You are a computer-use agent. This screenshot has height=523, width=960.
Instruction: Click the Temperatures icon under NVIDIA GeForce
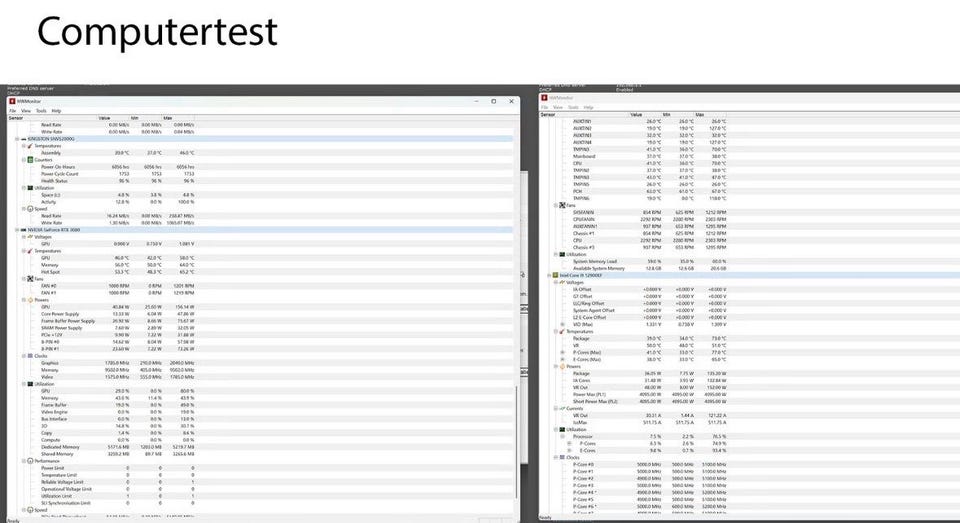pos(30,251)
